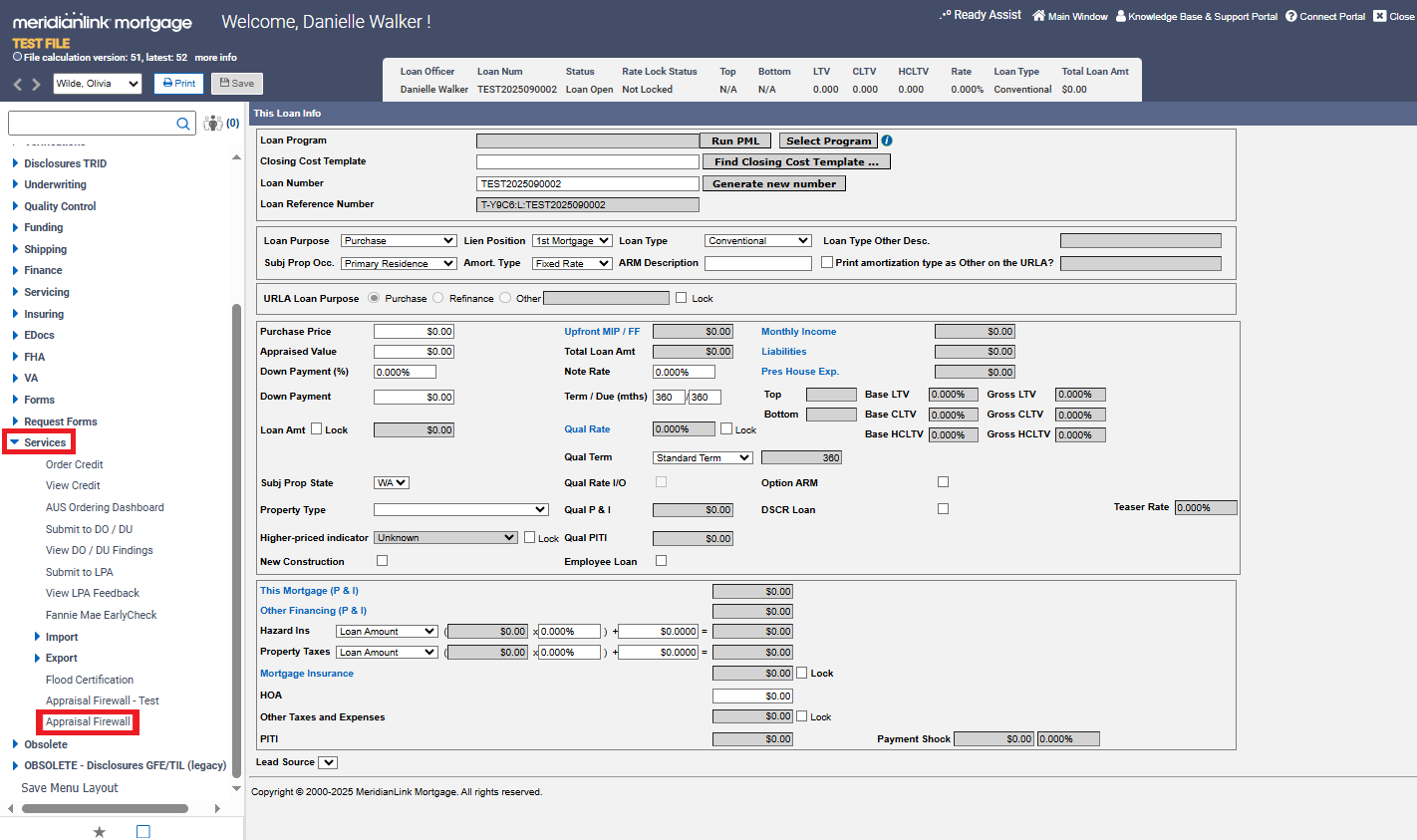
Task: Open the 'more info' calculation version link
Action: pos(215,58)
